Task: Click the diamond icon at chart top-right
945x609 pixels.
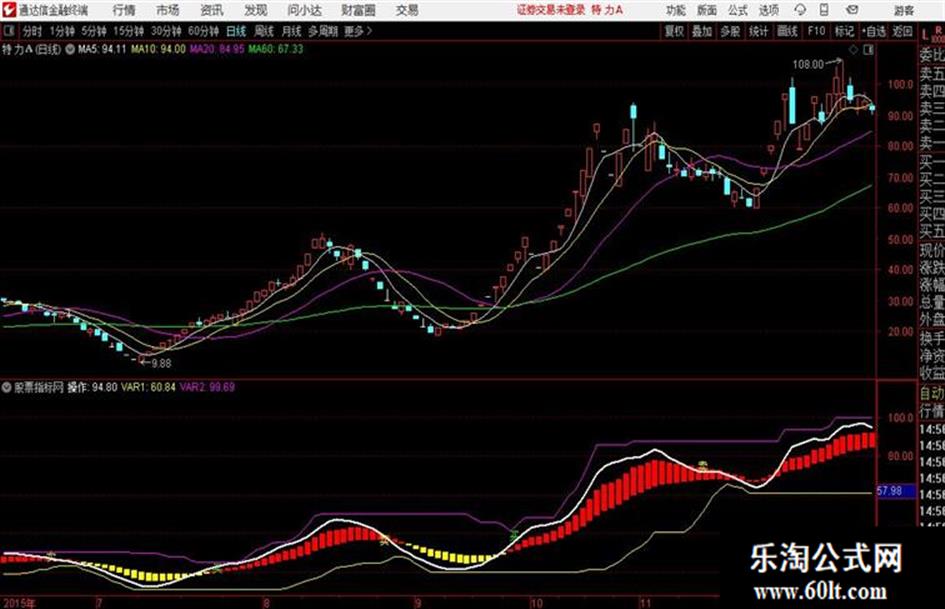Action: [853, 50]
